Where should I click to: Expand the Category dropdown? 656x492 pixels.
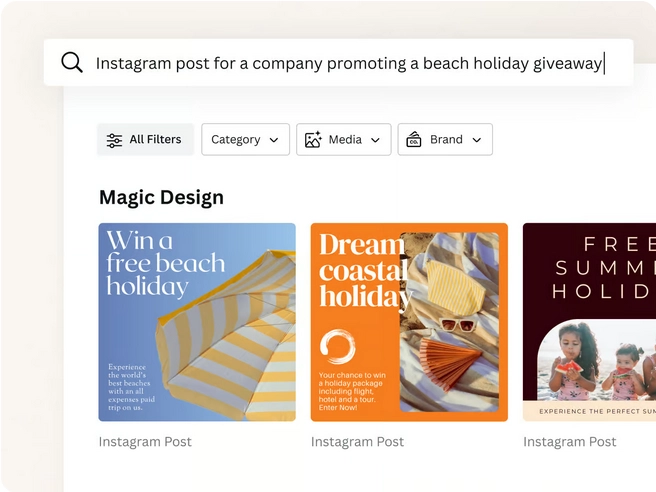[x=245, y=140]
